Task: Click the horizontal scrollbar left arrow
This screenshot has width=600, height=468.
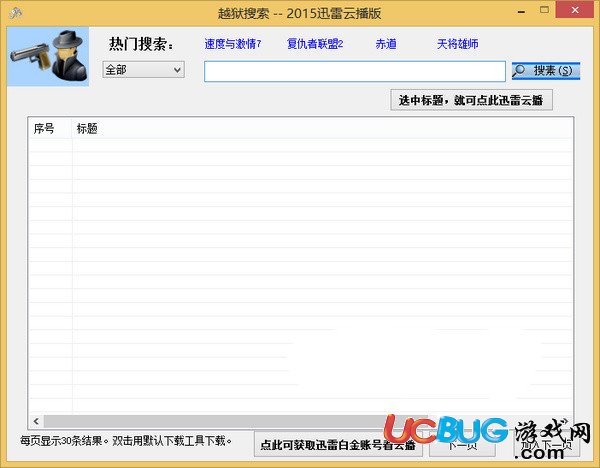Action: [36, 421]
